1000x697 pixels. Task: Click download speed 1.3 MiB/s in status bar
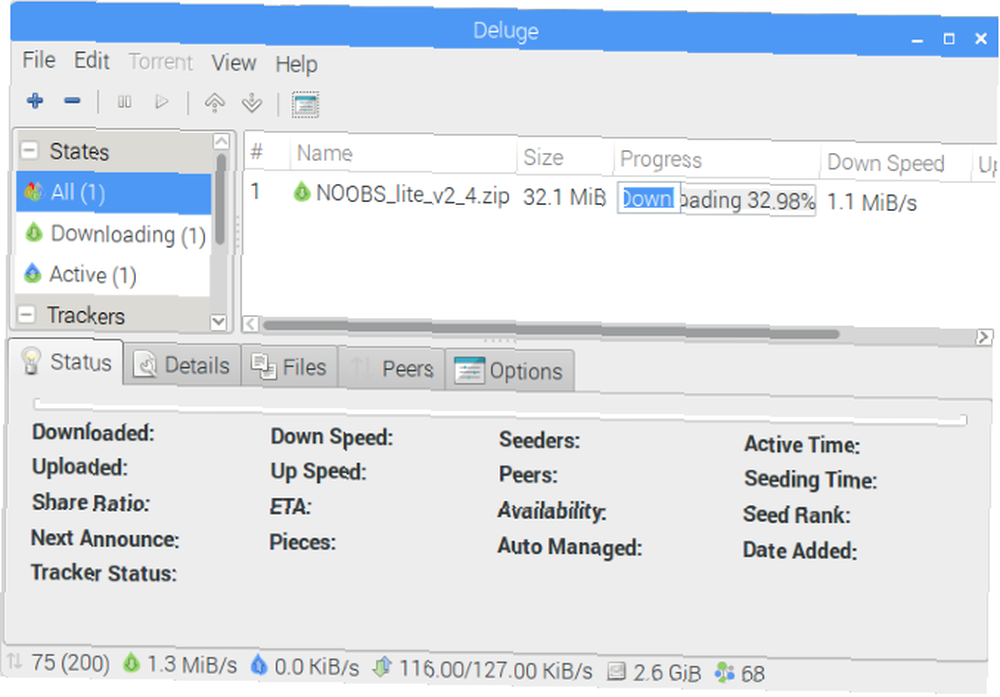pyautogui.click(x=180, y=665)
